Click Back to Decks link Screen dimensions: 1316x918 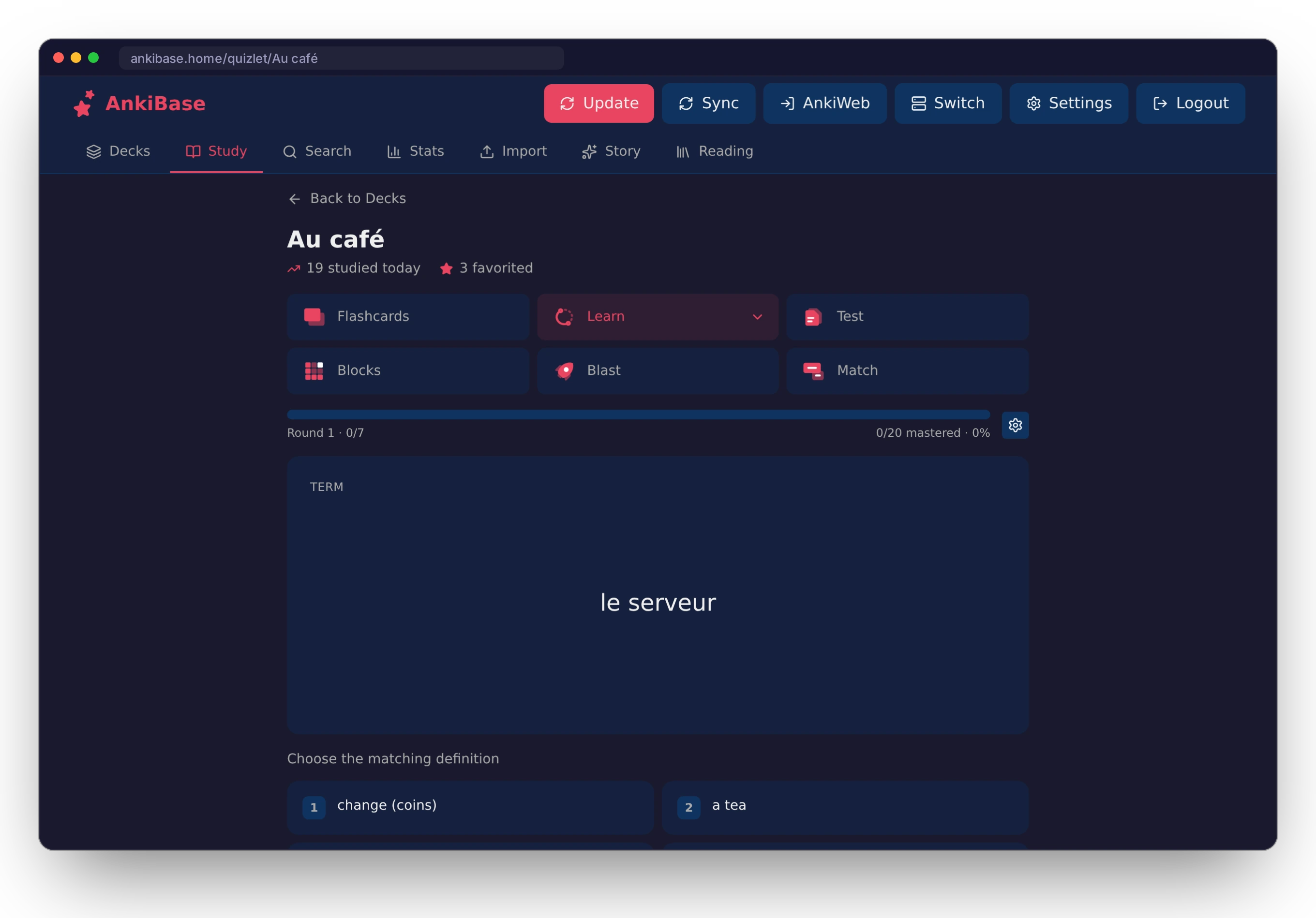point(347,199)
